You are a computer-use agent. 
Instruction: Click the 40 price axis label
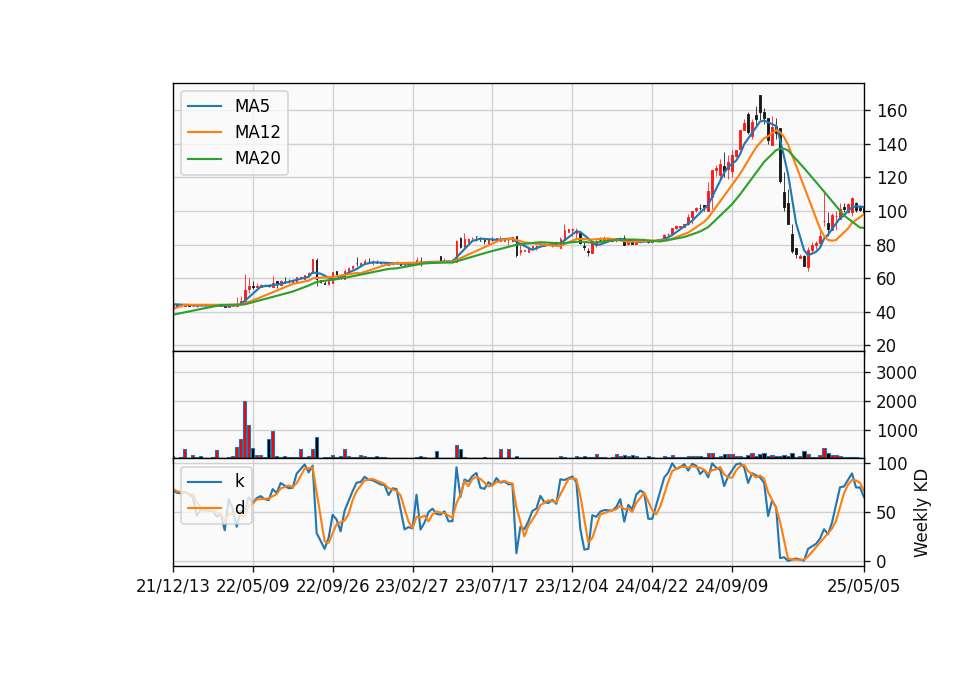(887, 313)
